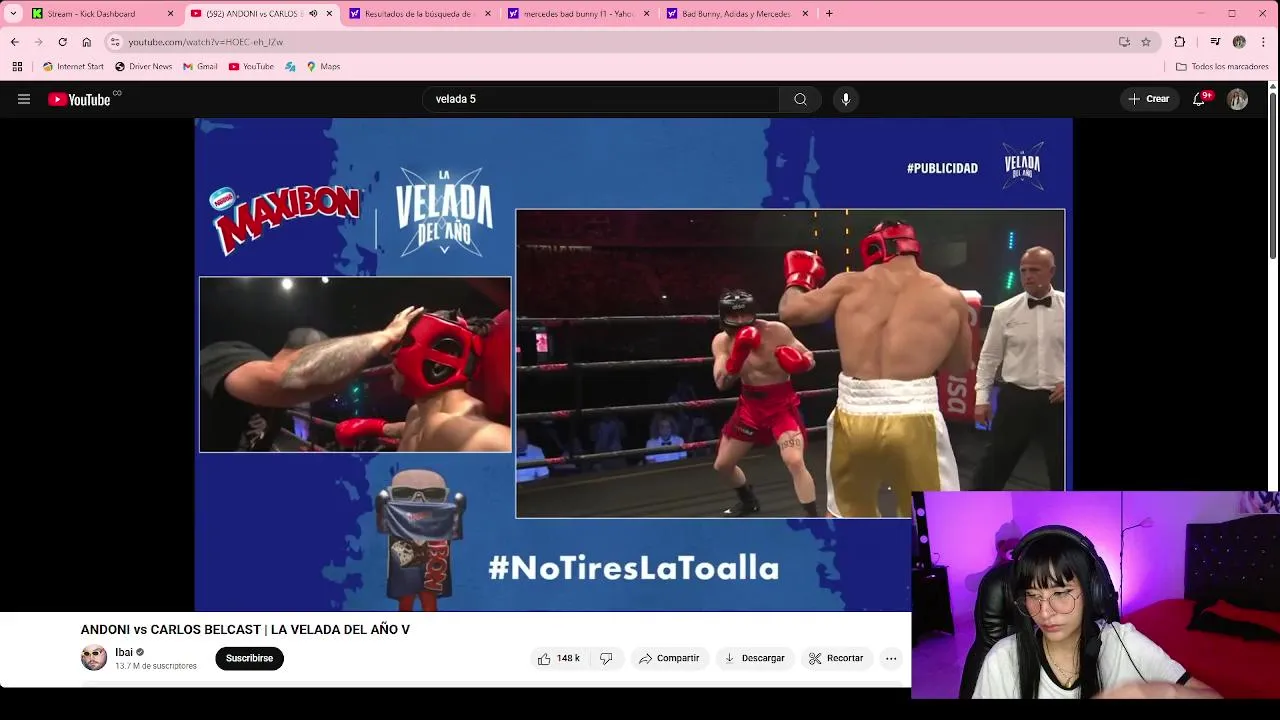The image size is (1280, 720).
Task: Bookmark this page with star icon
Action: (x=1146, y=42)
